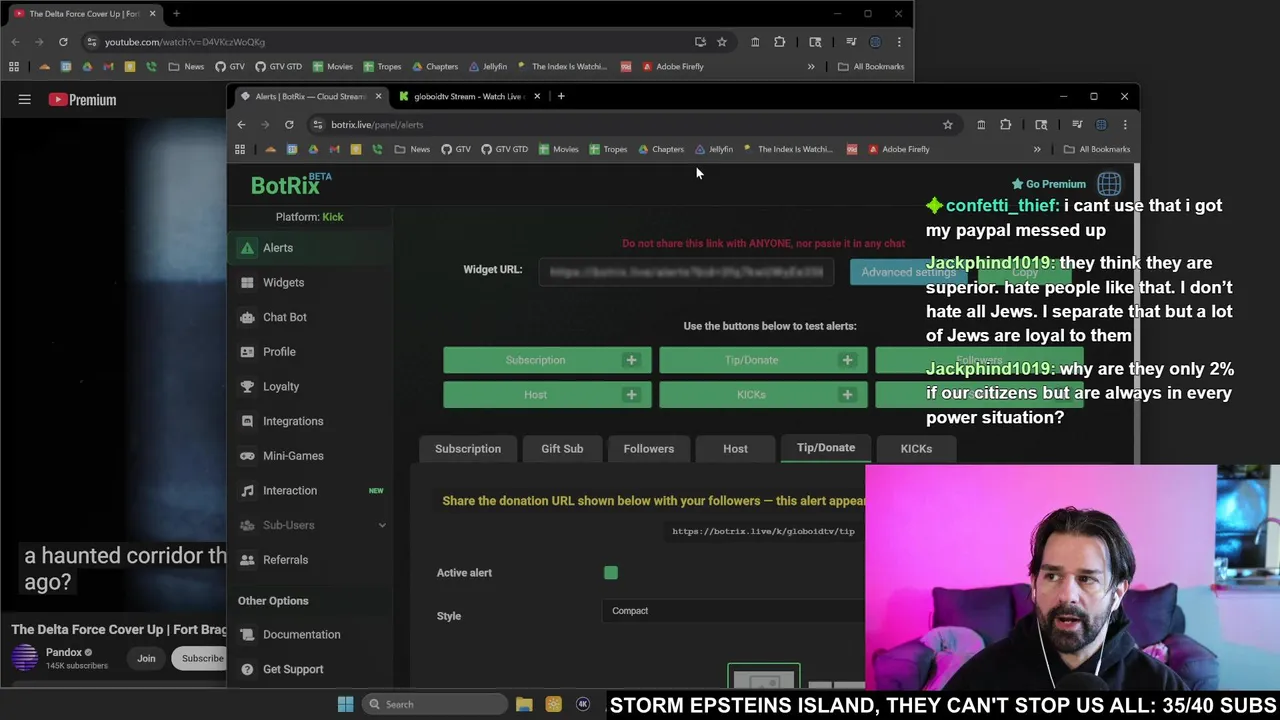Open News bookmark folder in BotRix window
The height and width of the screenshot is (720, 1280).
(x=412, y=149)
